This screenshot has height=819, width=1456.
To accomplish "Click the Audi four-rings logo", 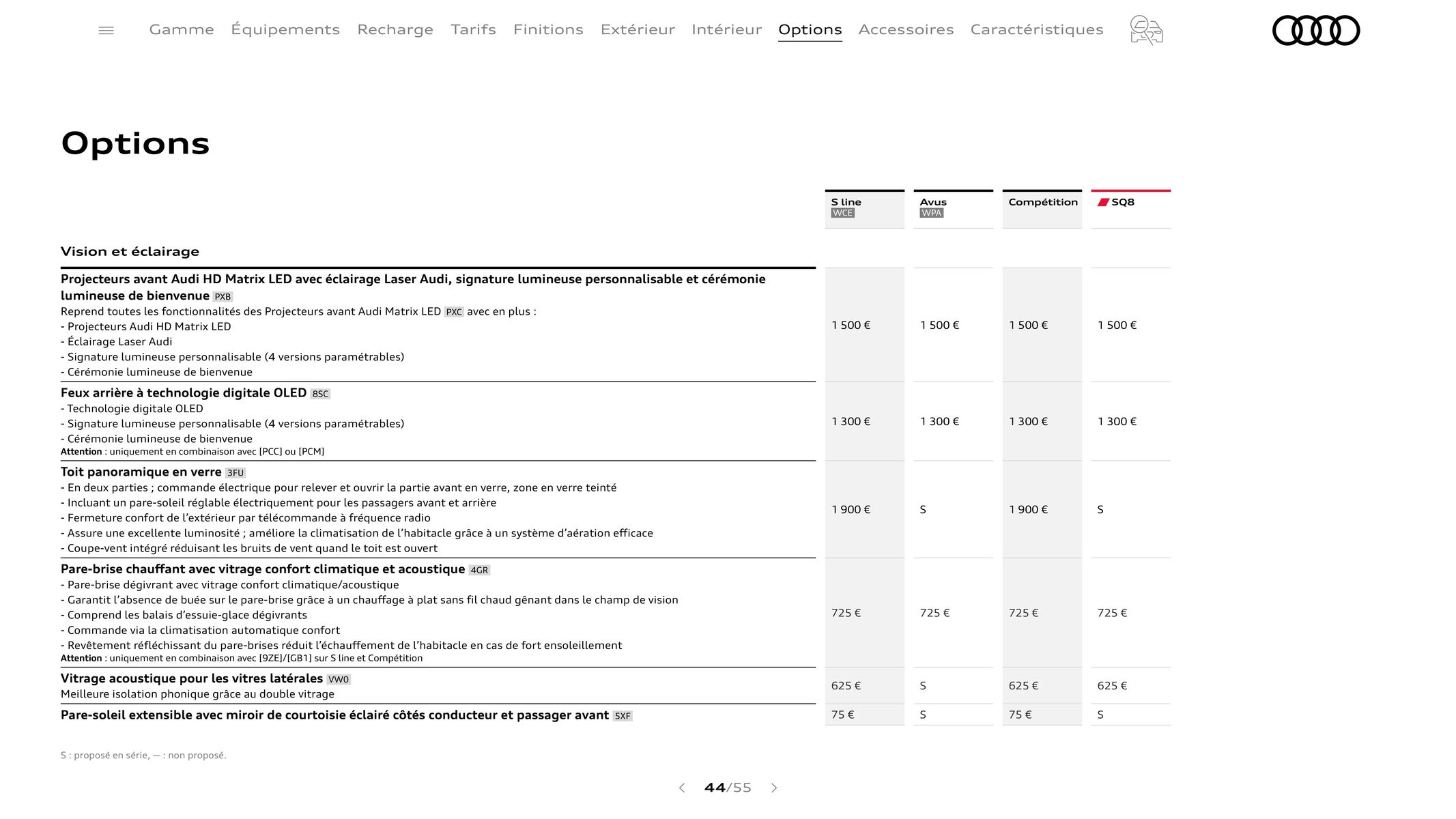I will [1316, 30].
